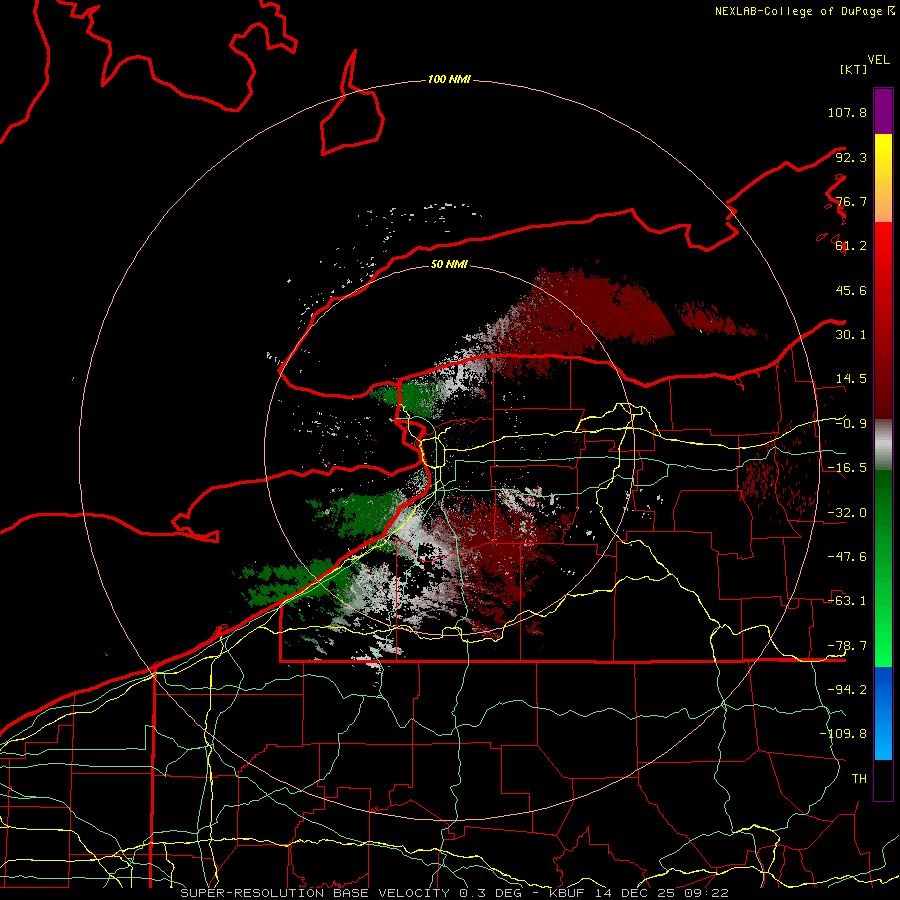Click the 50 NMI range ring label
The width and height of the screenshot is (900, 900).
[x=449, y=264]
